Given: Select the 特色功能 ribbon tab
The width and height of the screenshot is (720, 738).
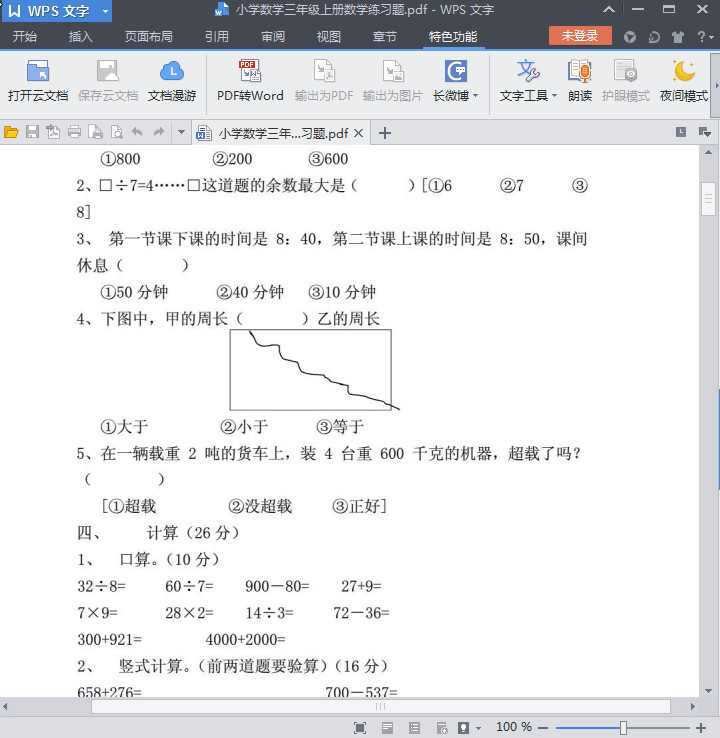Looking at the screenshot, I should pyautogui.click(x=453, y=36).
